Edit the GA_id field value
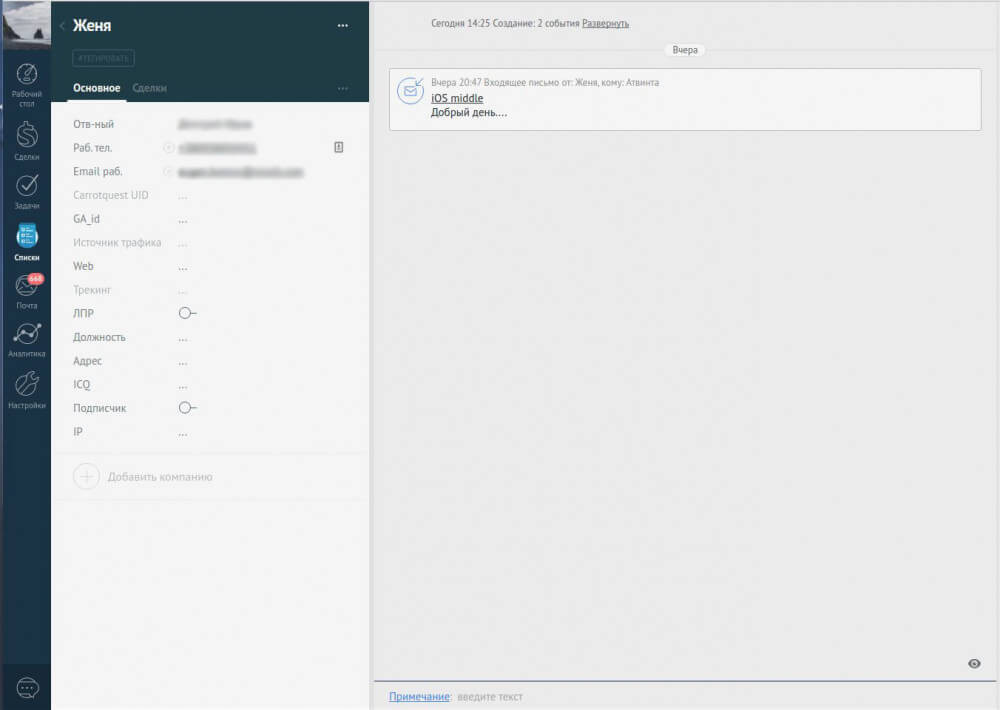1000x710 pixels. pyautogui.click(x=182, y=220)
